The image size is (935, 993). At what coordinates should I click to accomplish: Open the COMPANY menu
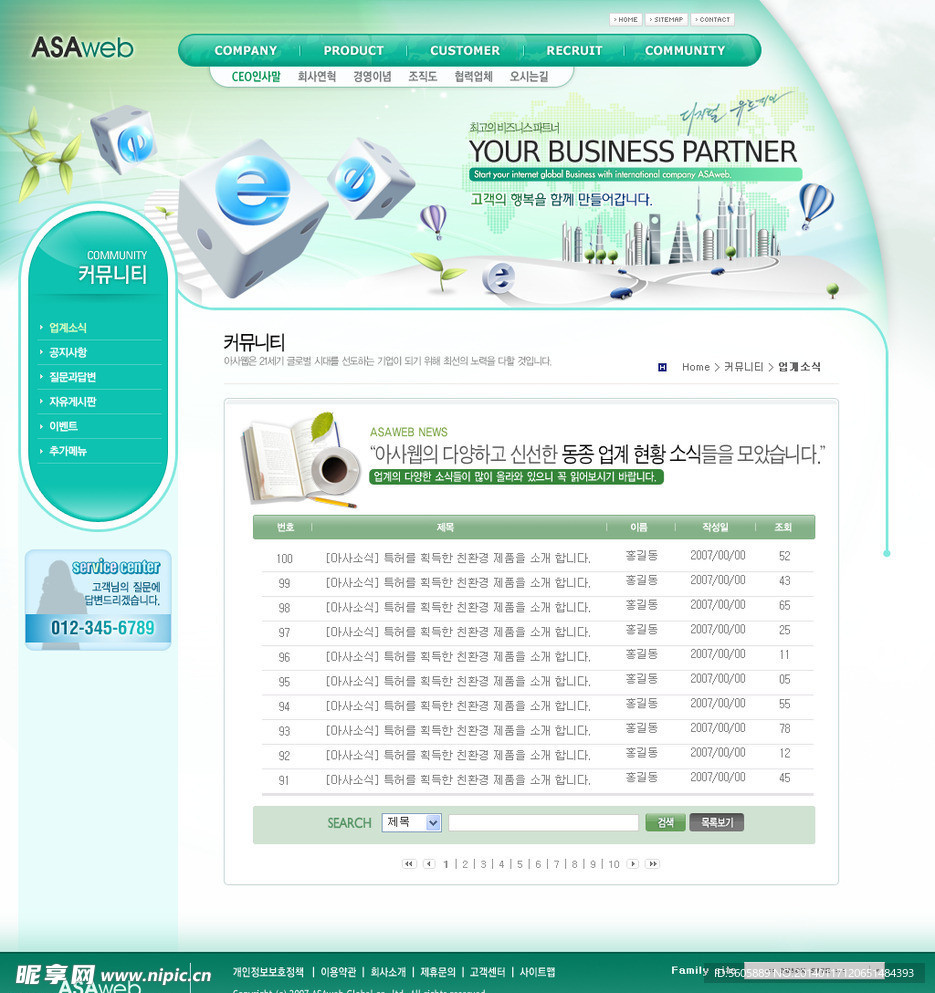[x=246, y=51]
